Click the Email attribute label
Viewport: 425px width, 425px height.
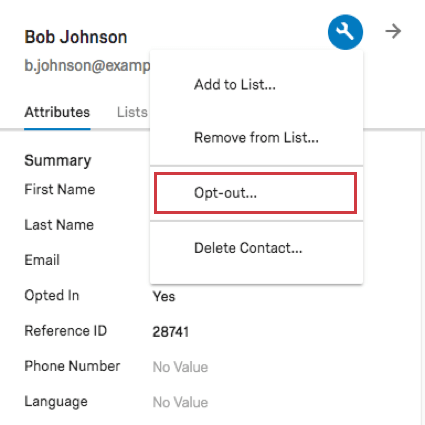click(x=42, y=260)
